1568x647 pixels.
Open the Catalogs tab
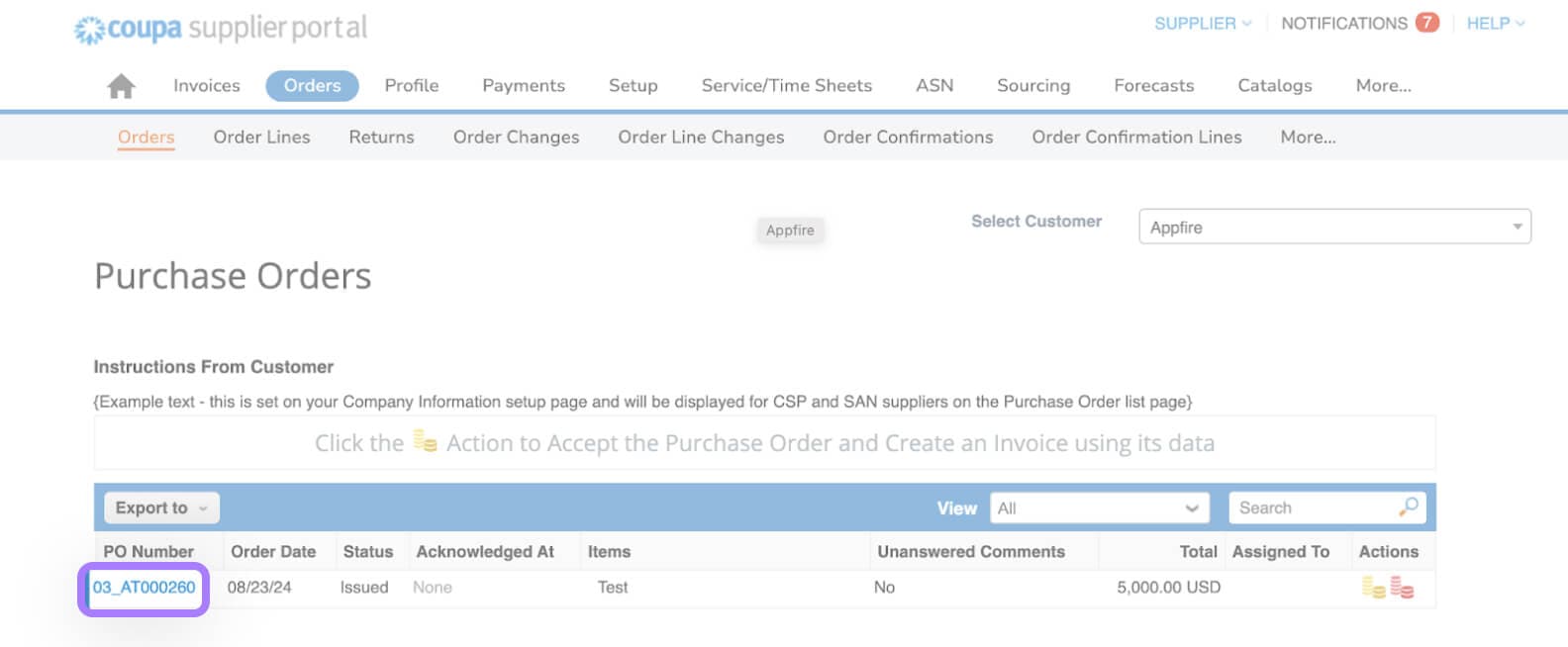coord(1274,86)
